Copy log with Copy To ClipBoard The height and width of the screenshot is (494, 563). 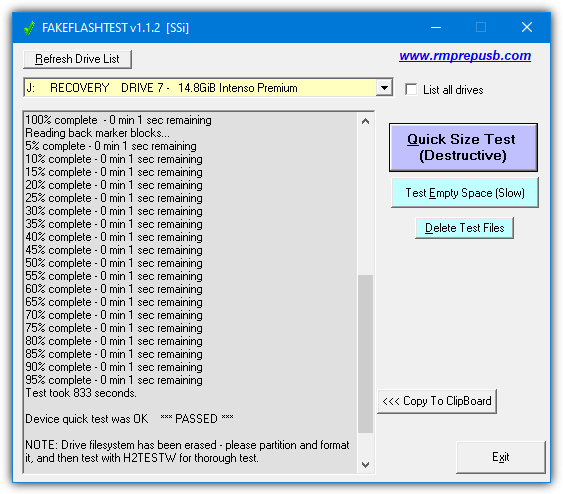[437, 401]
